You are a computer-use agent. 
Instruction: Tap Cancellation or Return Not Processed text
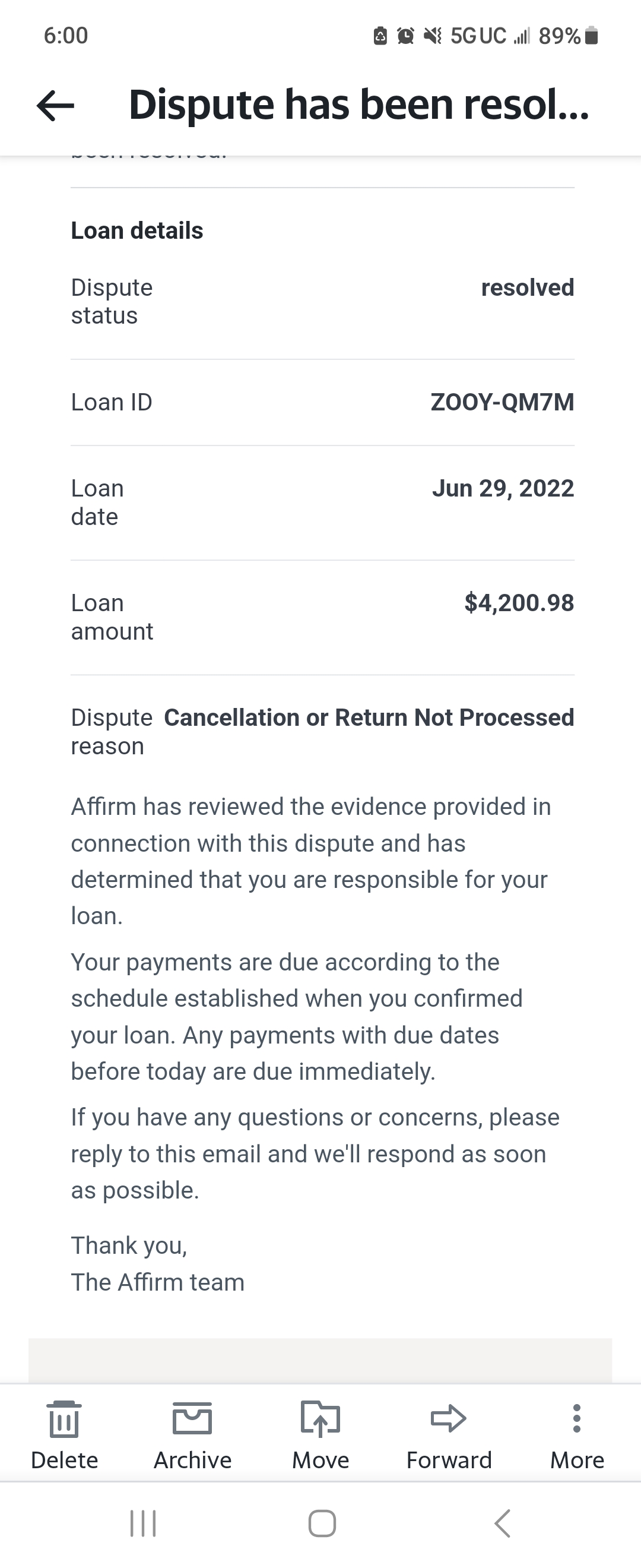point(369,717)
